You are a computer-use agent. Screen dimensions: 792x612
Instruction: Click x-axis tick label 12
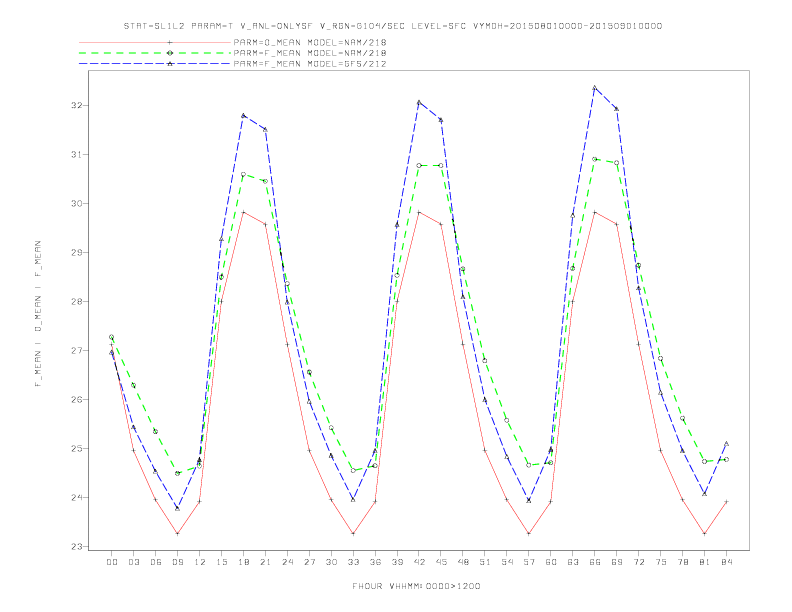coord(200,562)
